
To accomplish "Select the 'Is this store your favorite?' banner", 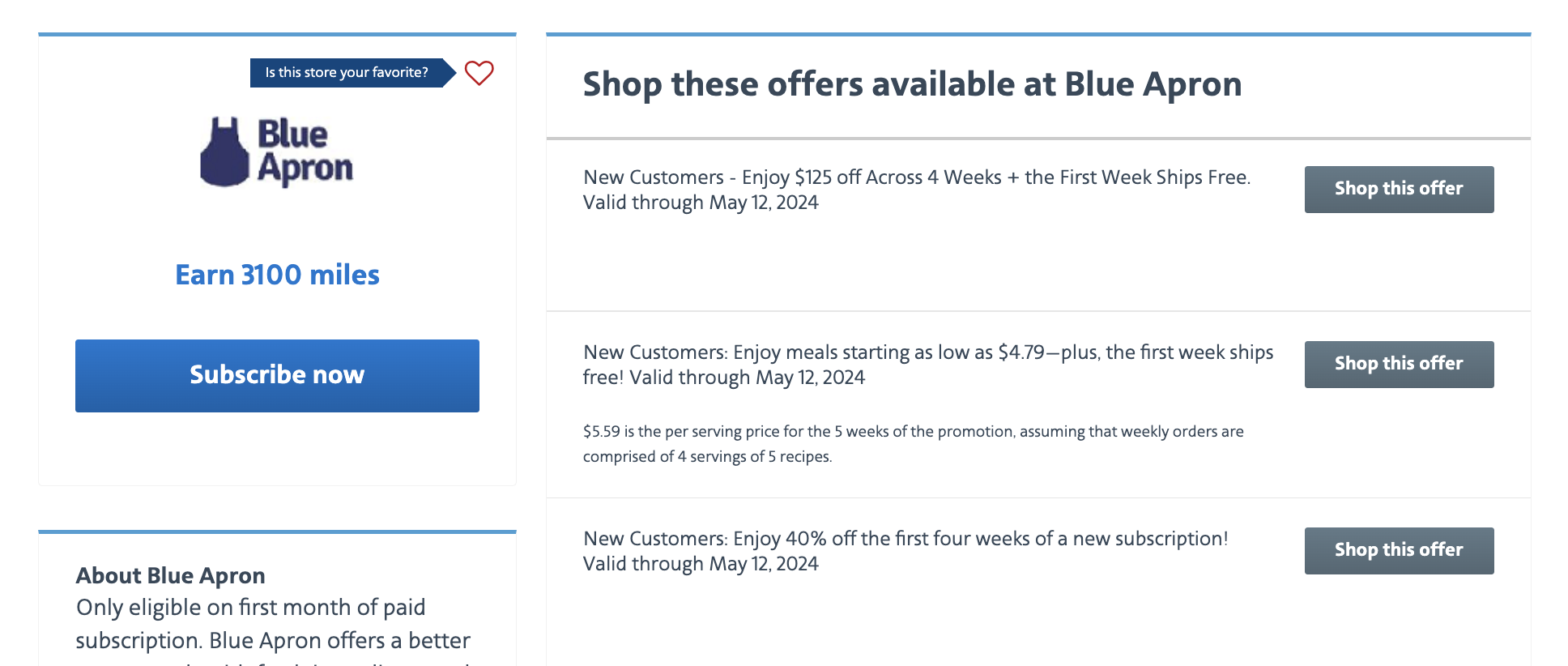I will [x=347, y=72].
